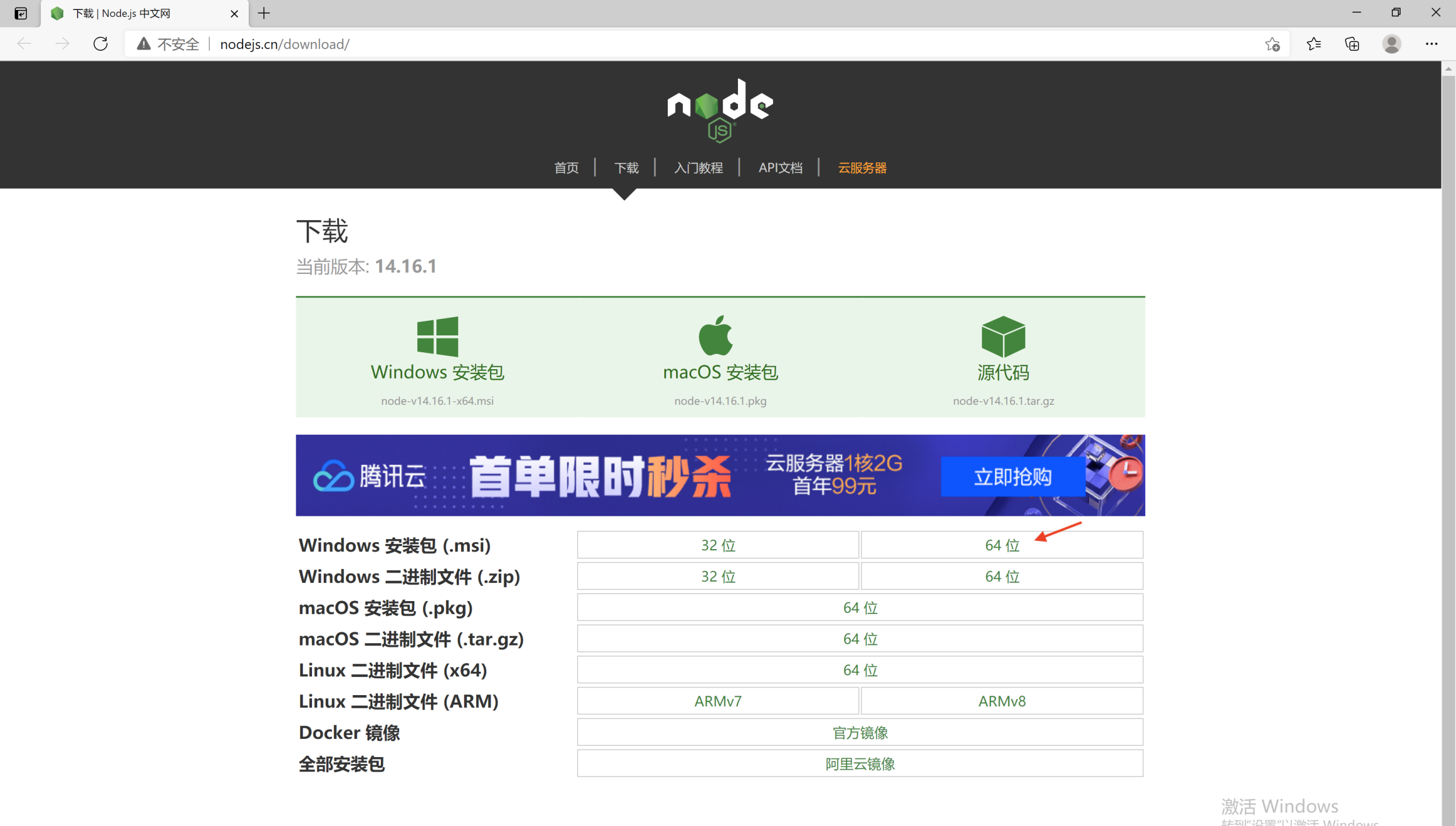The width and height of the screenshot is (1456, 826).
Task: Click macOS 安装包 label link
Action: [x=720, y=372]
